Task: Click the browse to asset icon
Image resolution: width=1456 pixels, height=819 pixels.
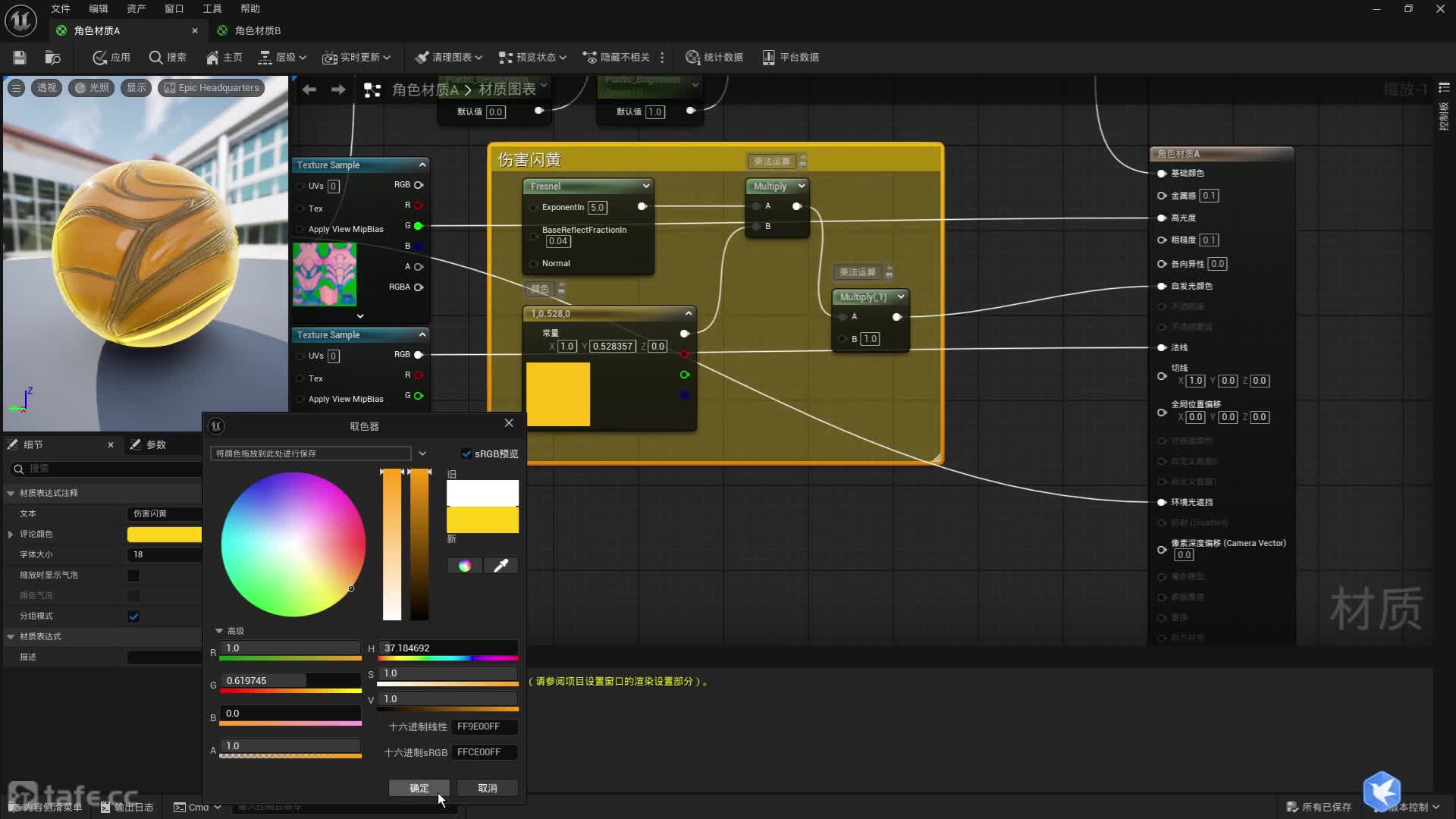Action: [52, 58]
